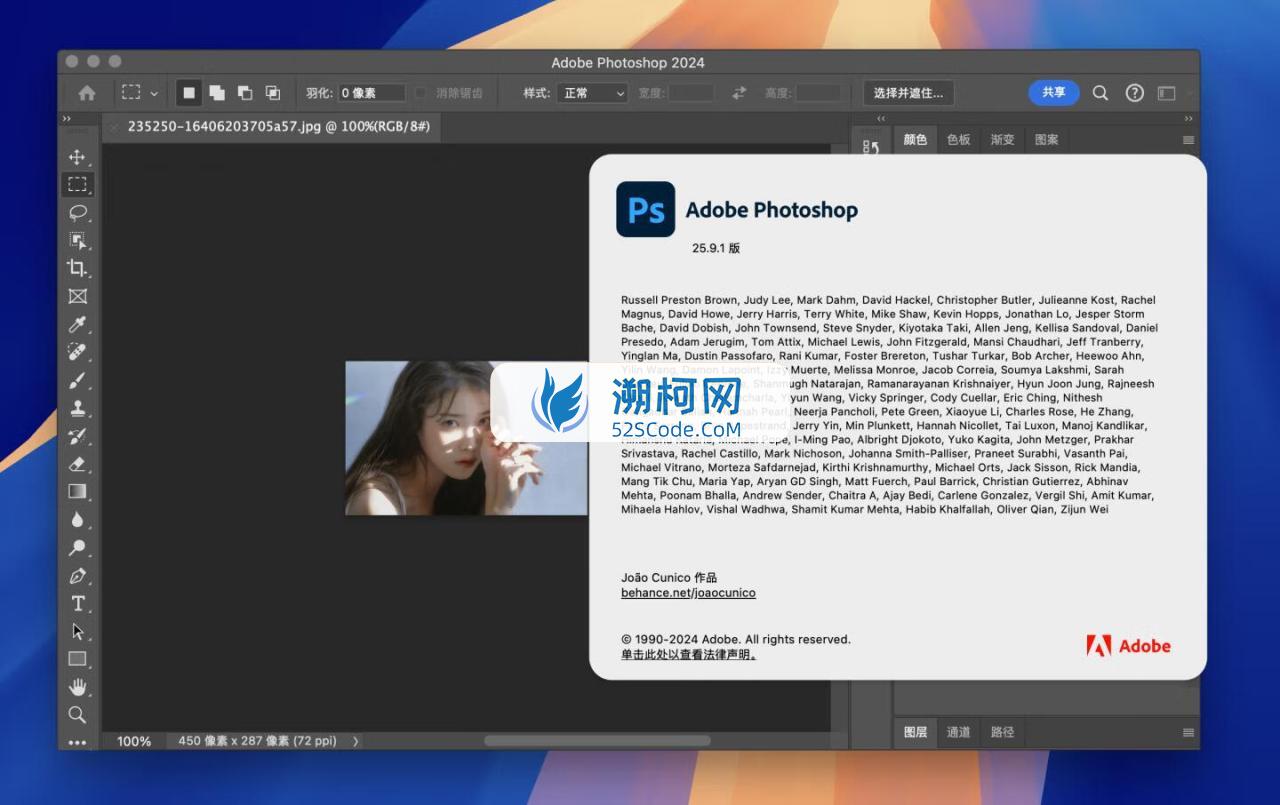Viewport: 1280px width, 805px height.
Task: Select the Blur tool
Action: click(77, 519)
